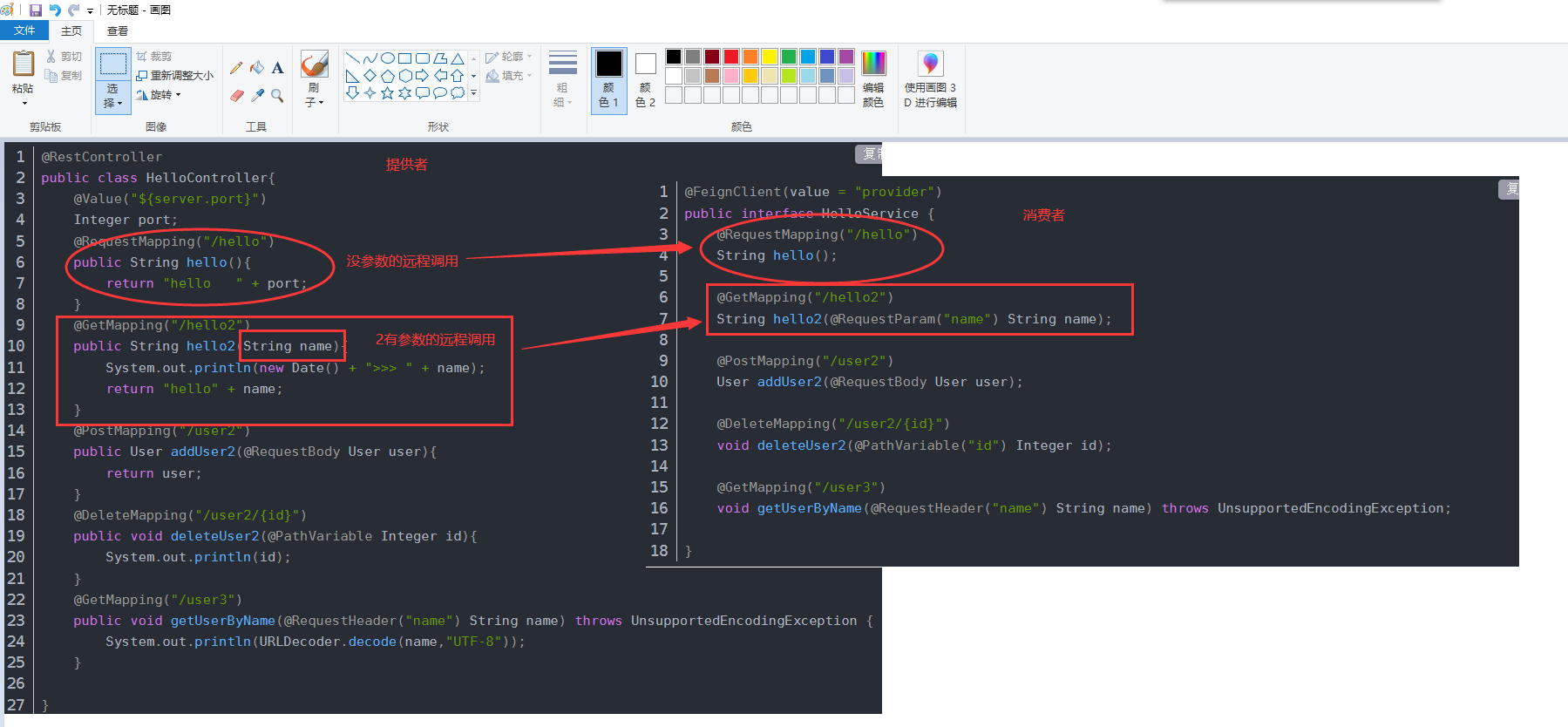Viewport: 1568px width, 727px height.
Task: Select the Polygon shape
Action: [x=440, y=58]
